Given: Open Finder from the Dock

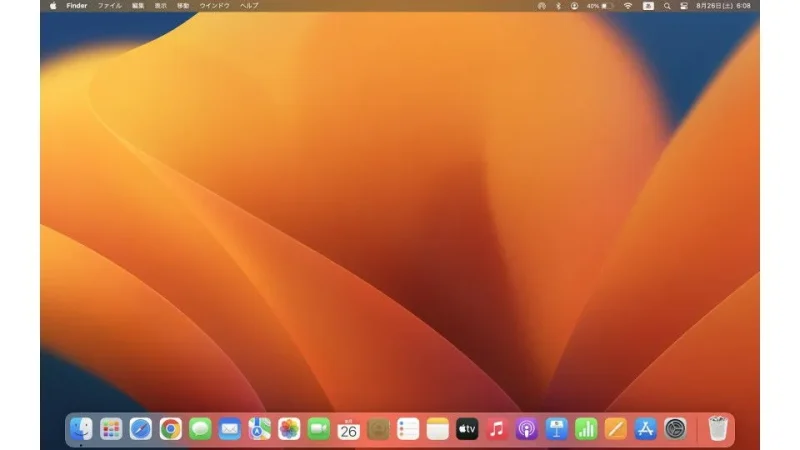Looking at the screenshot, I should 81,429.
